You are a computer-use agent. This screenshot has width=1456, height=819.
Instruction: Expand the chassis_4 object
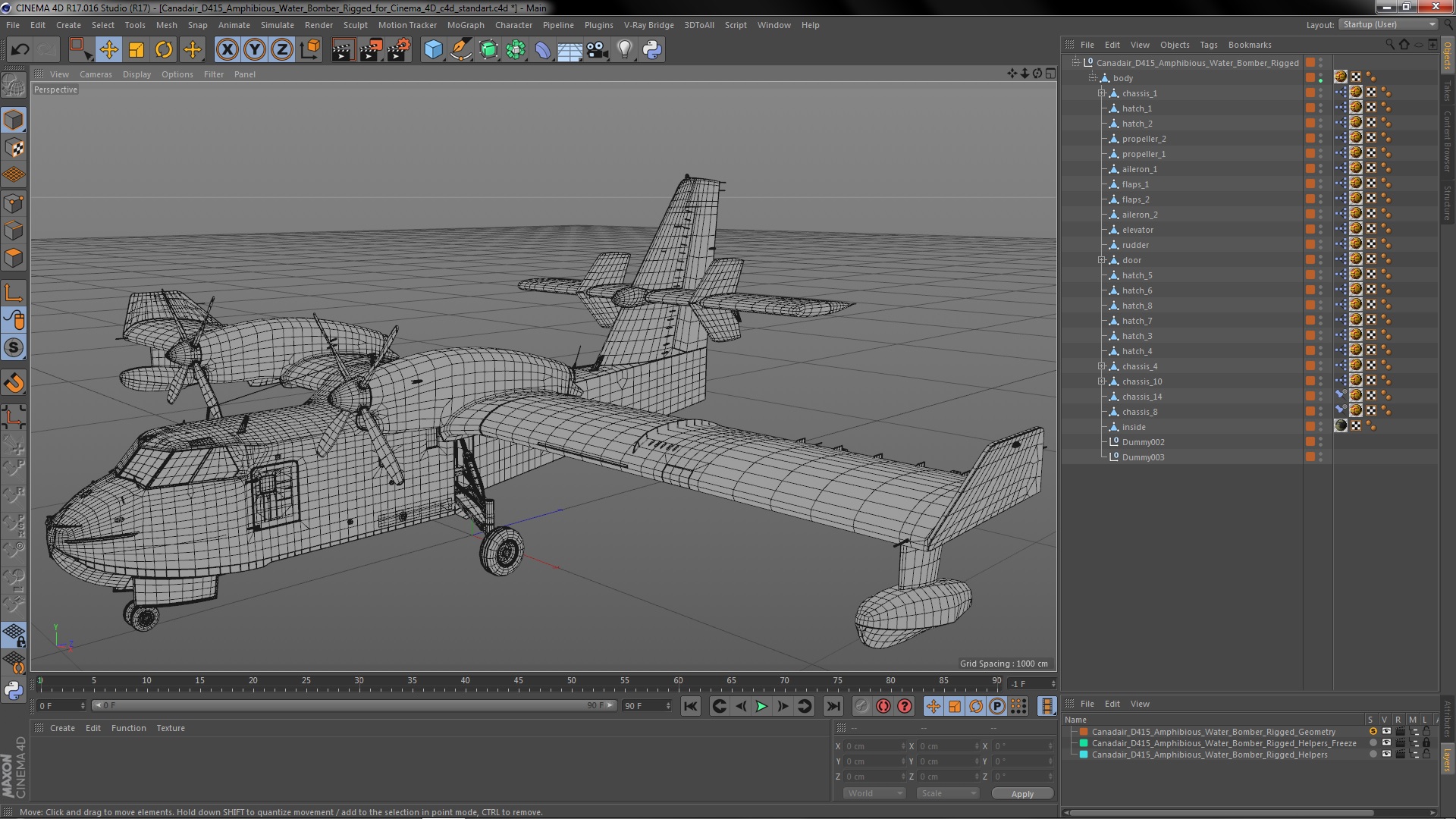coord(1101,366)
